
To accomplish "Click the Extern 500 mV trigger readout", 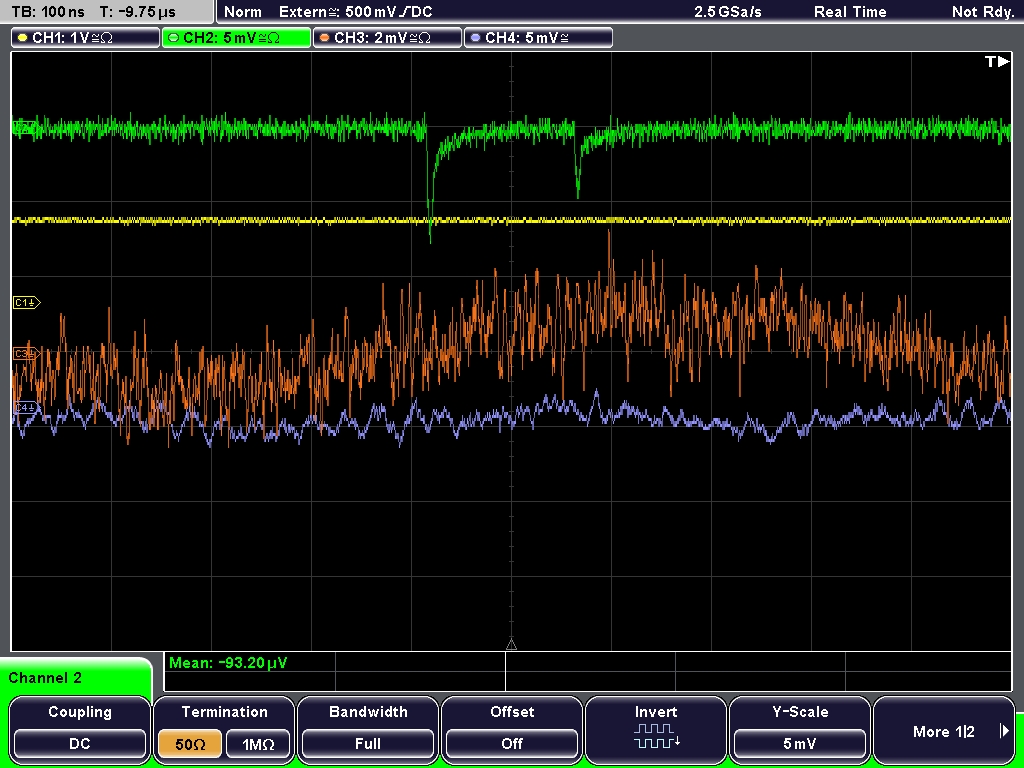I will [355, 12].
